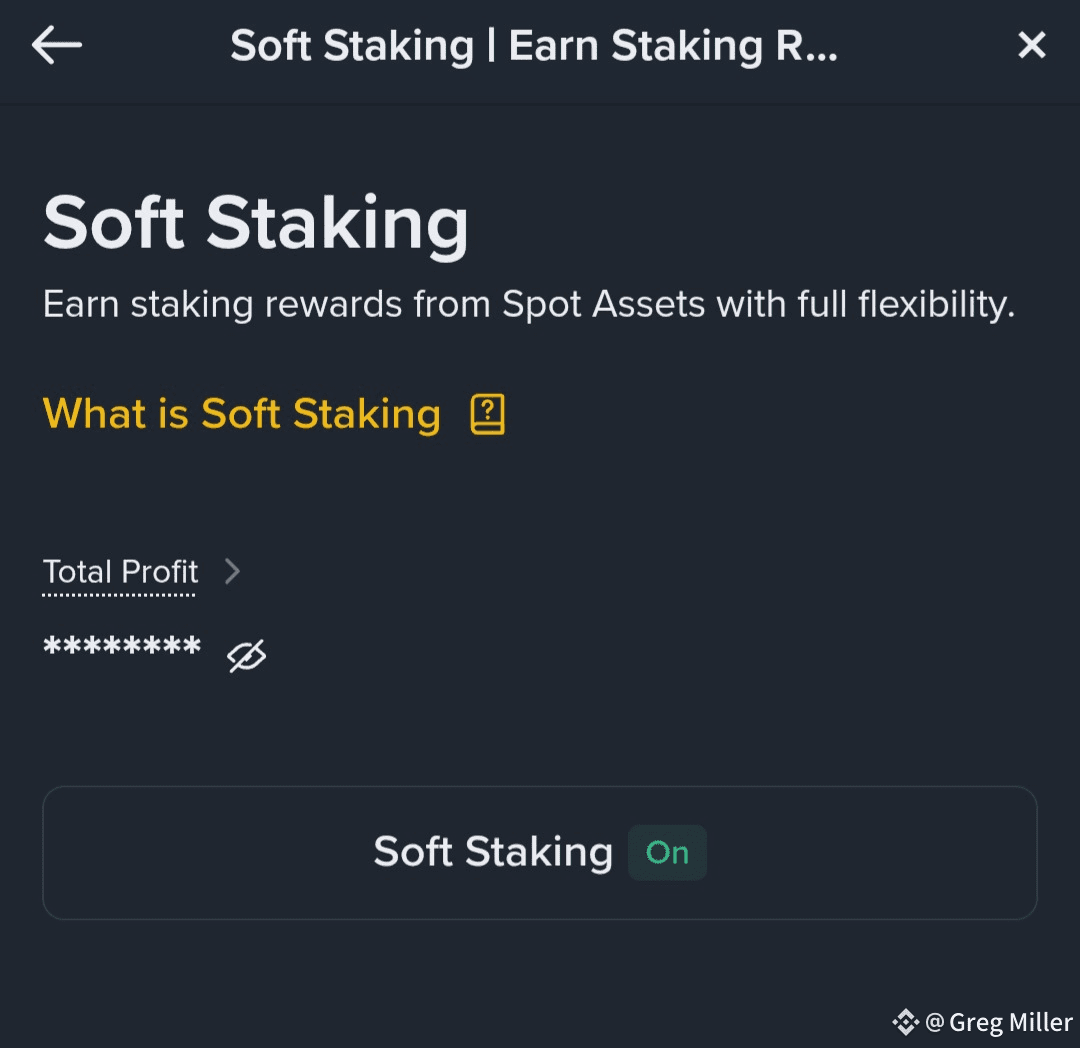
Task: Click the '@' symbol before Greg Miller
Action: 935,1022
